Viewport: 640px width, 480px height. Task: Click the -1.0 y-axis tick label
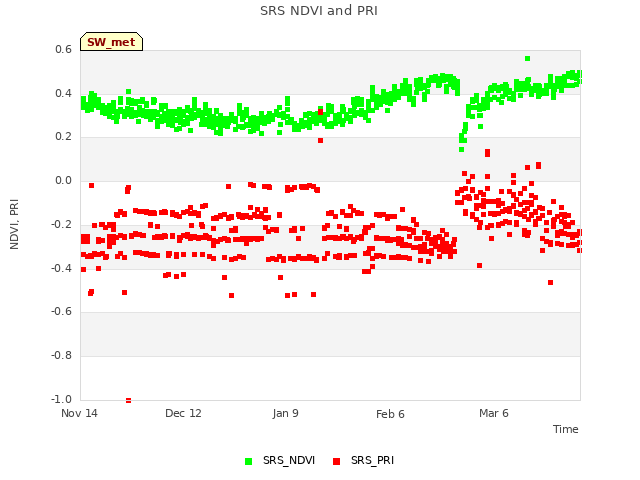pyautogui.click(x=62, y=399)
